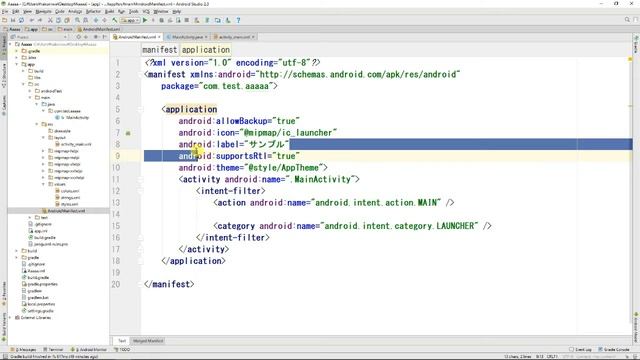
Task: Click the Project panel hide icon
Action: [x=104, y=37]
